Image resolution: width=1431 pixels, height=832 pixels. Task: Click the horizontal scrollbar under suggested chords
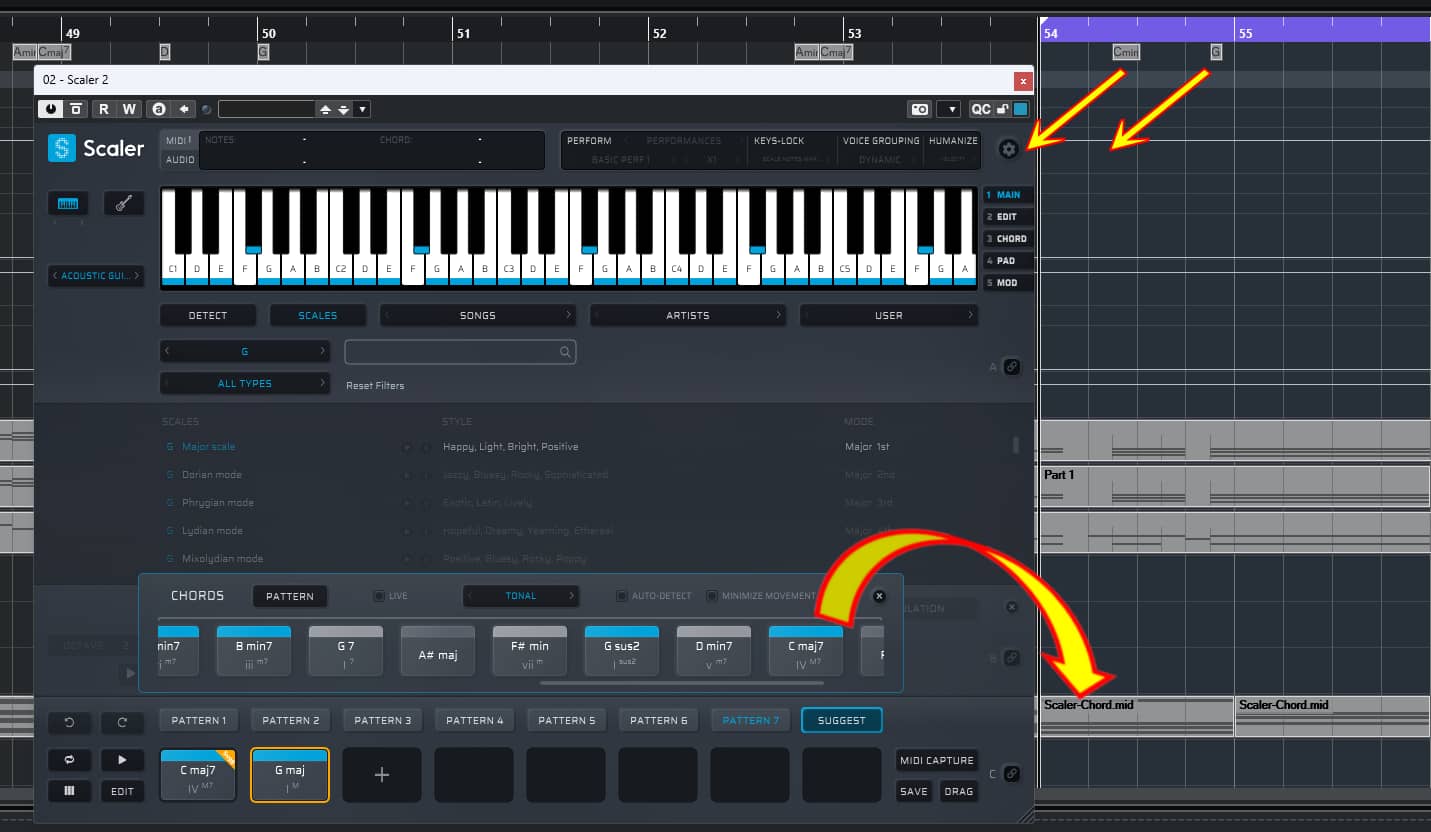coord(681,683)
